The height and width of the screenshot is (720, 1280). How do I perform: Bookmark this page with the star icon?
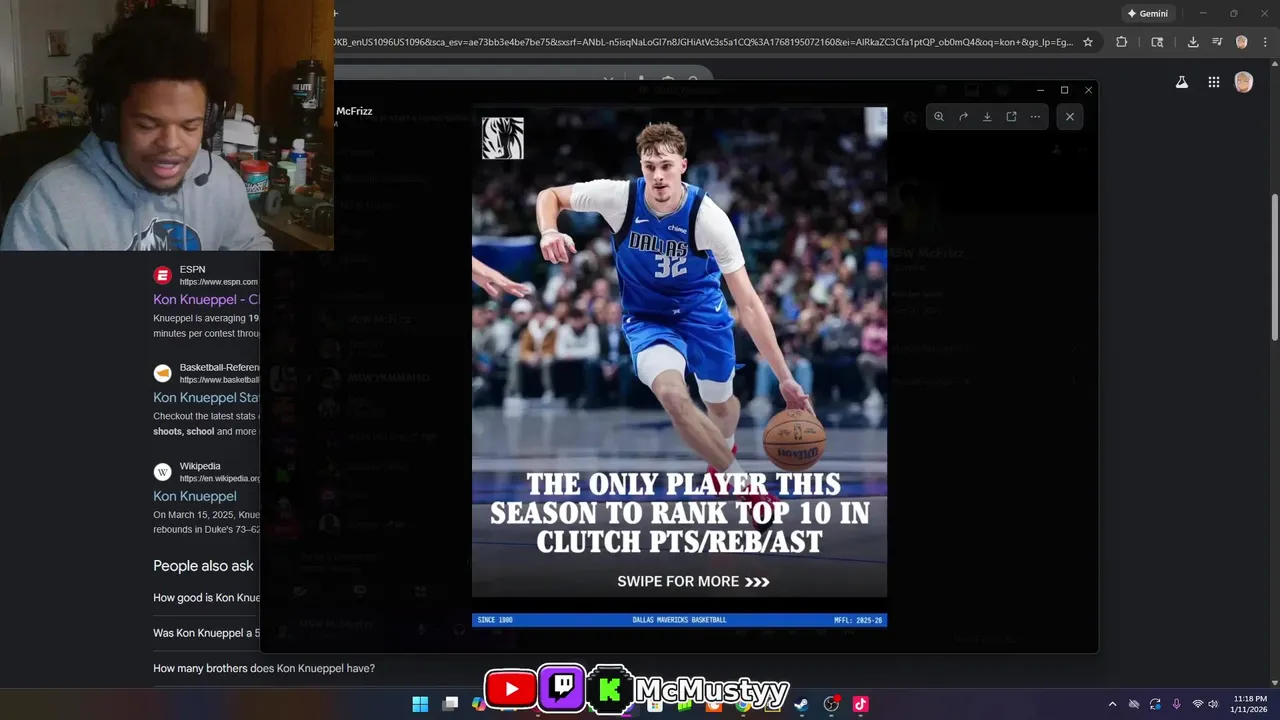coord(1088,42)
